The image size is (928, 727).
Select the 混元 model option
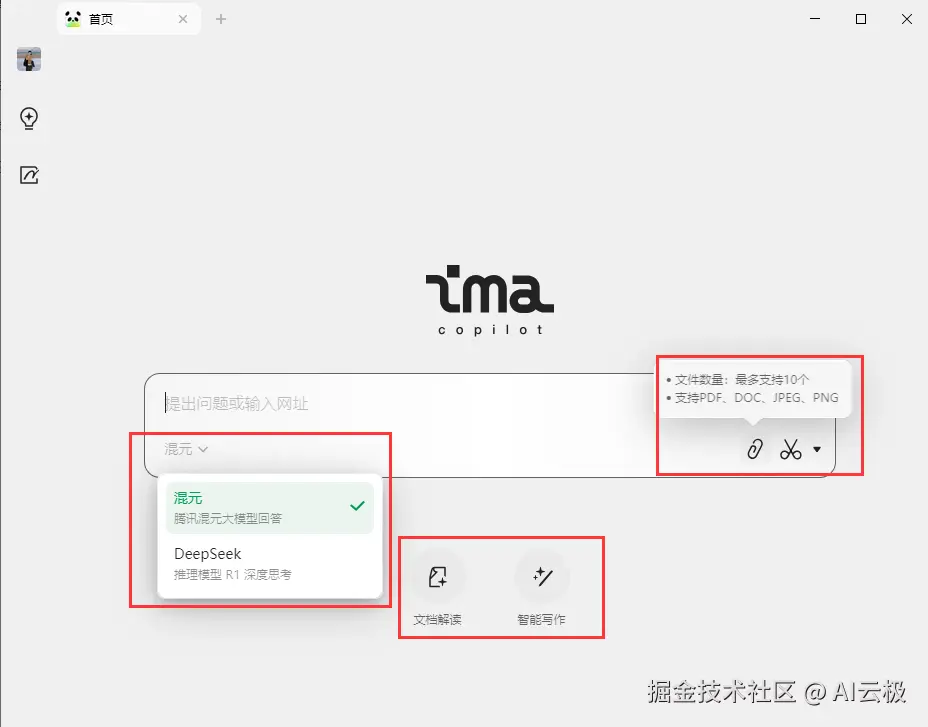[x=270, y=508]
